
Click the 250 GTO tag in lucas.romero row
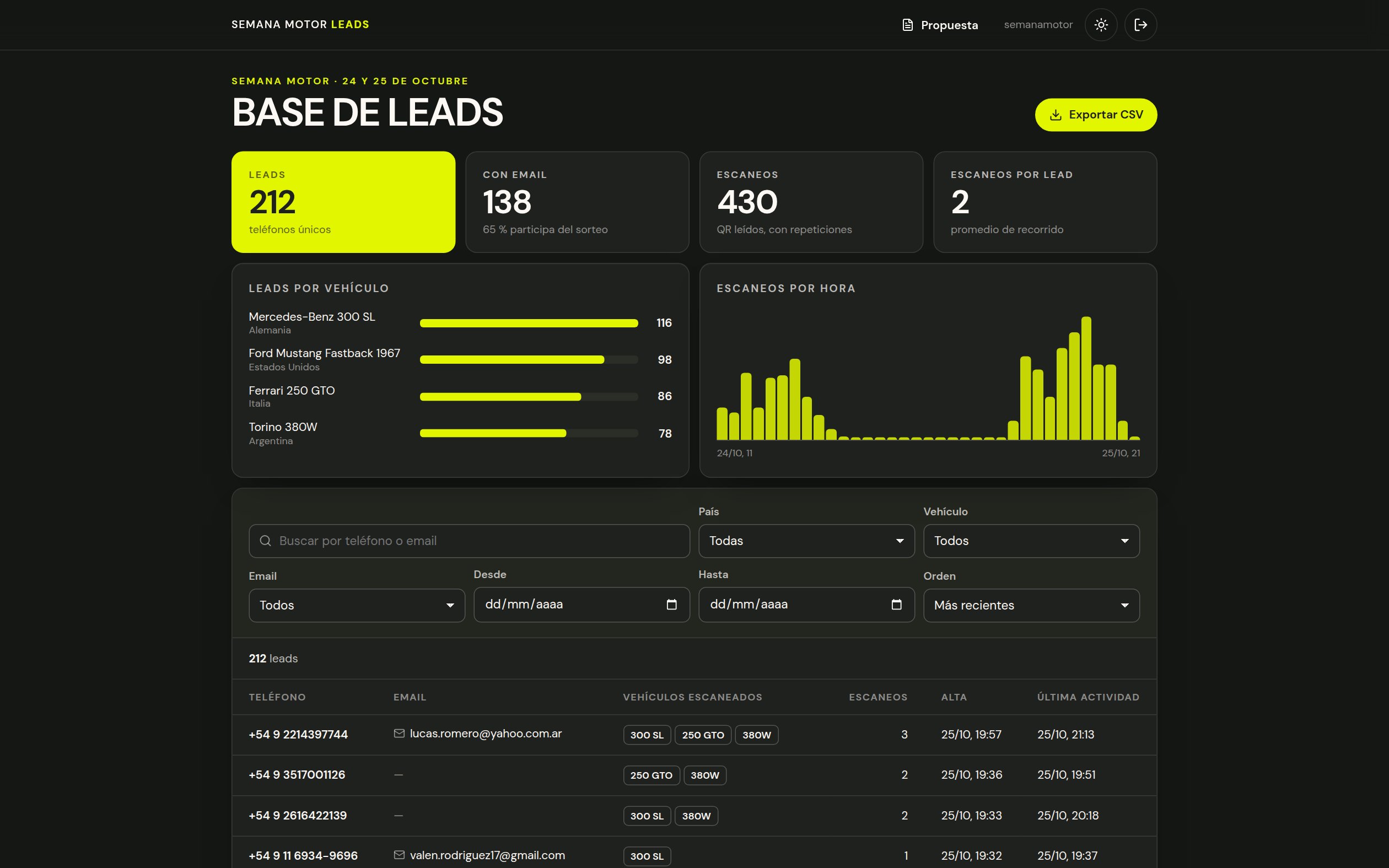[x=703, y=735]
